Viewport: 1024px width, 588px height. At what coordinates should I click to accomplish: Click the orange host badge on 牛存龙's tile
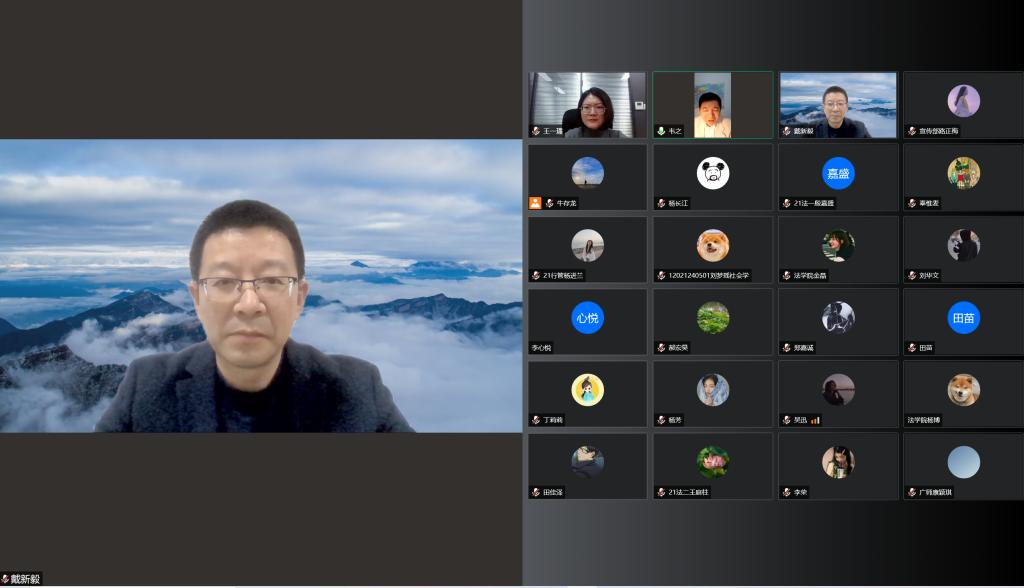(x=535, y=203)
